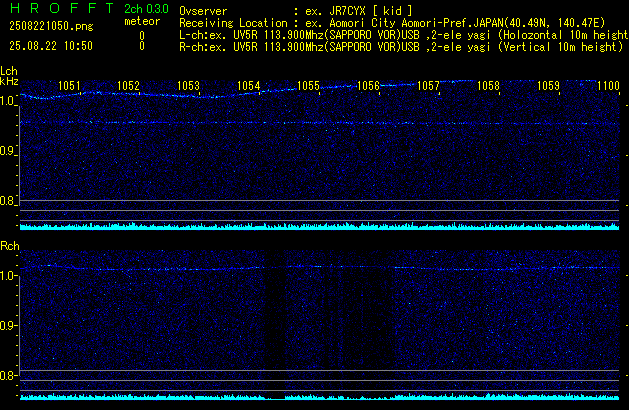The width and height of the screenshot is (629, 410).
Task: Click the 1058 time marker
Action: (488, 86)
